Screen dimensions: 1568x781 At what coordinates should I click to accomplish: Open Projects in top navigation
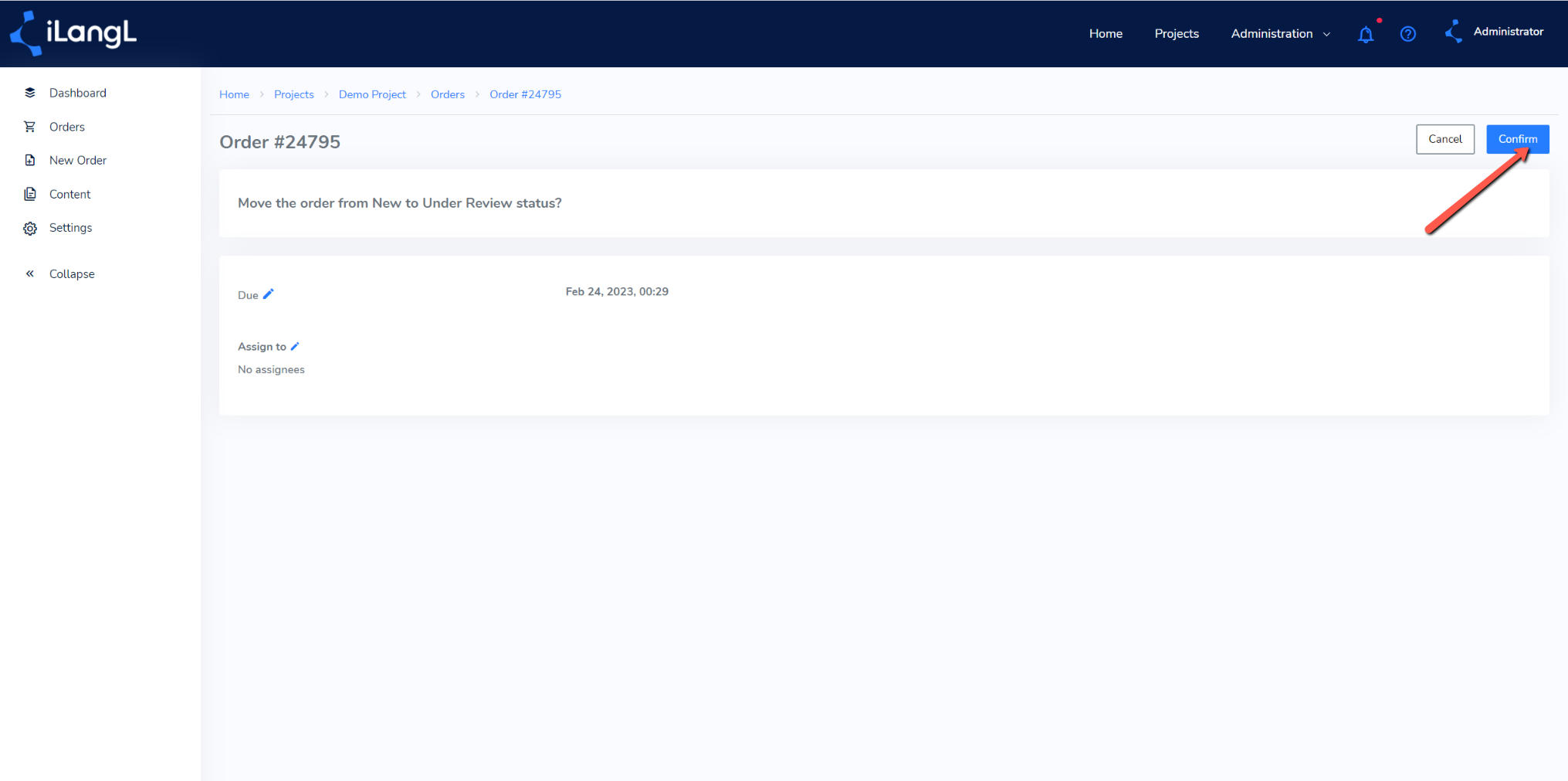click(1177, 33)
